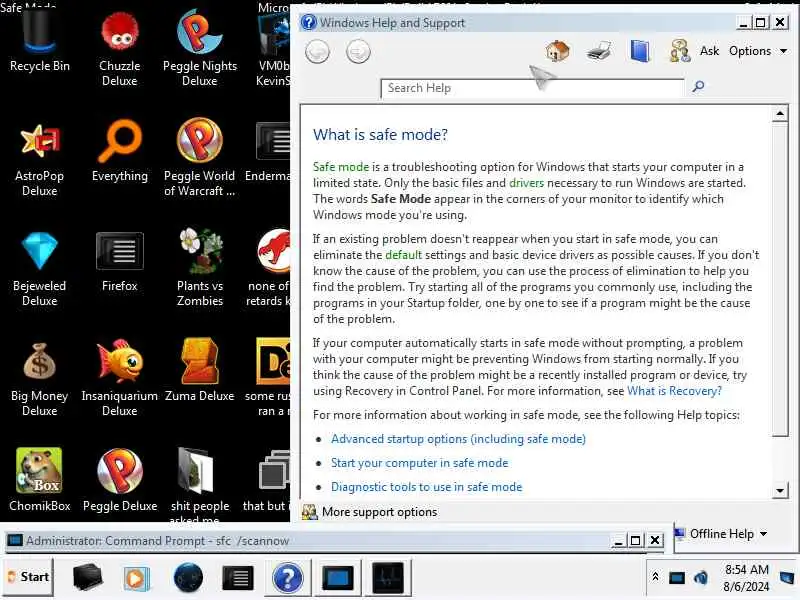The width and height of the screenshot is (800, 600).
Task: Click the Command Prompt taskbar button
Action: (337, 578)
